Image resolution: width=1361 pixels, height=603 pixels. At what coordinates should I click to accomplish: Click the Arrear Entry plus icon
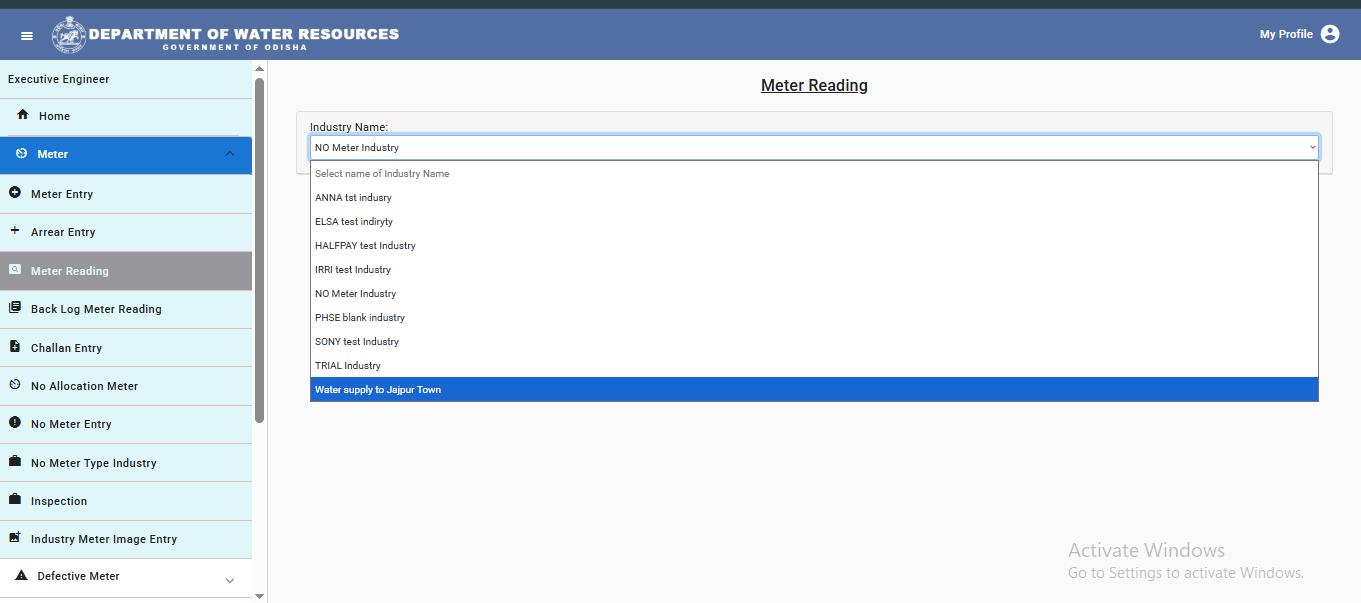15,231
